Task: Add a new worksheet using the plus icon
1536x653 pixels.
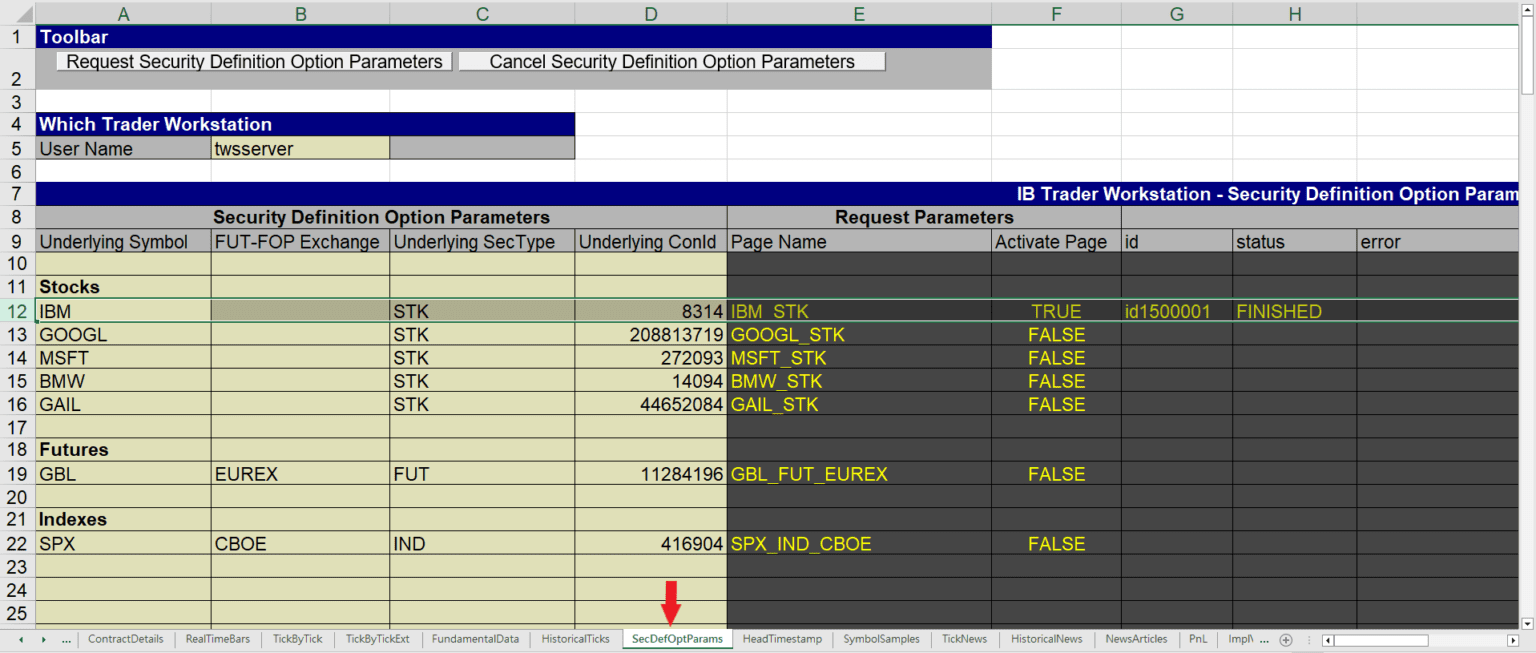Action: 1286,639
